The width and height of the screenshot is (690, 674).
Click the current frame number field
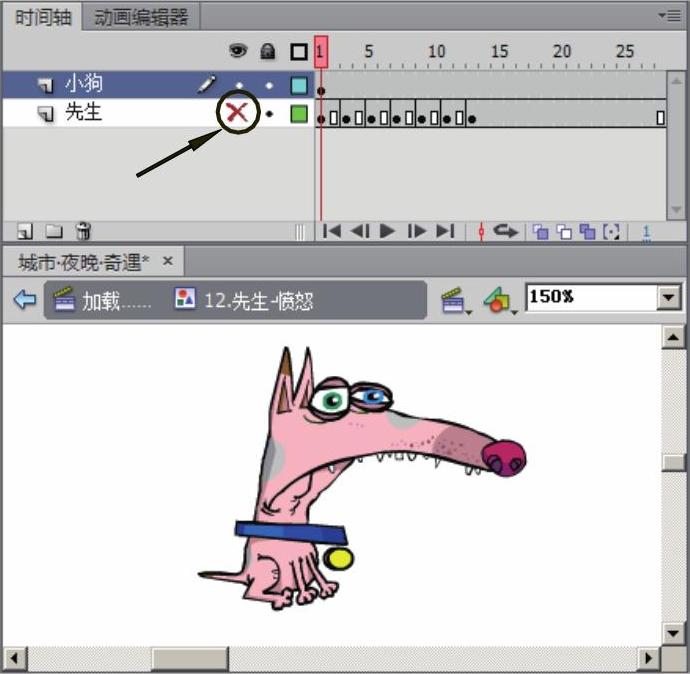coord(646,232)
